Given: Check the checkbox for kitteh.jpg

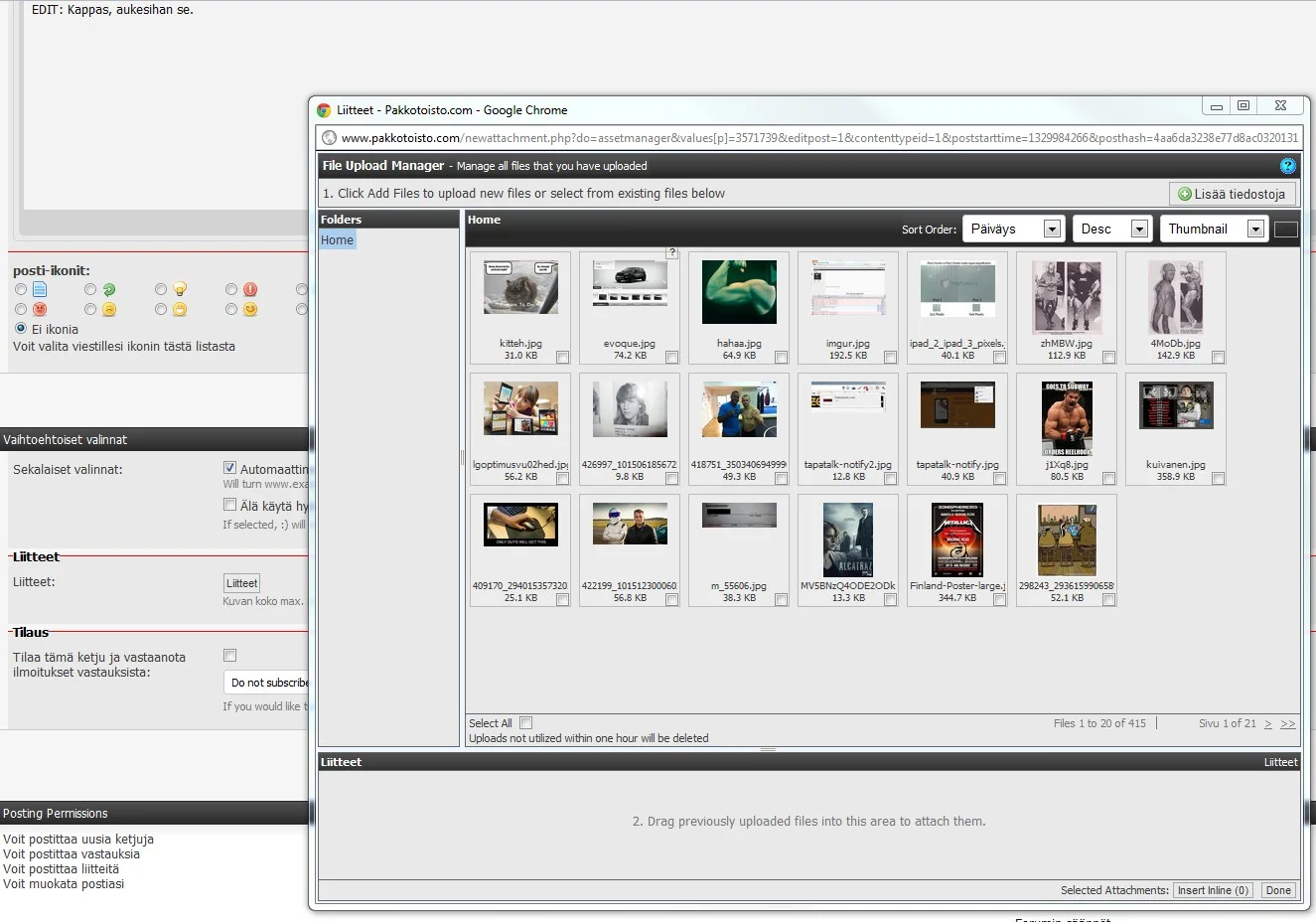Looking at the screenshot, I should [x=562, y=357].
